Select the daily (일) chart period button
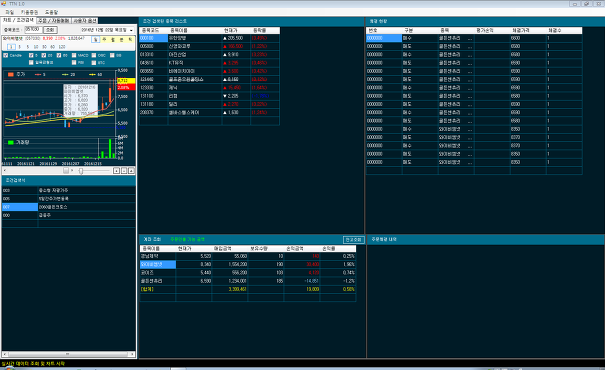 95,39
